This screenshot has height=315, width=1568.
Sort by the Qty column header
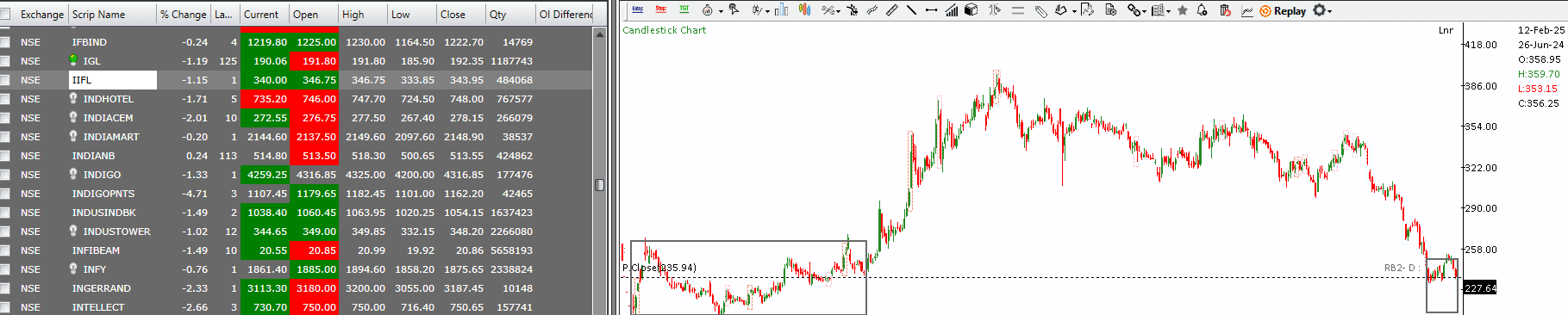510,15
